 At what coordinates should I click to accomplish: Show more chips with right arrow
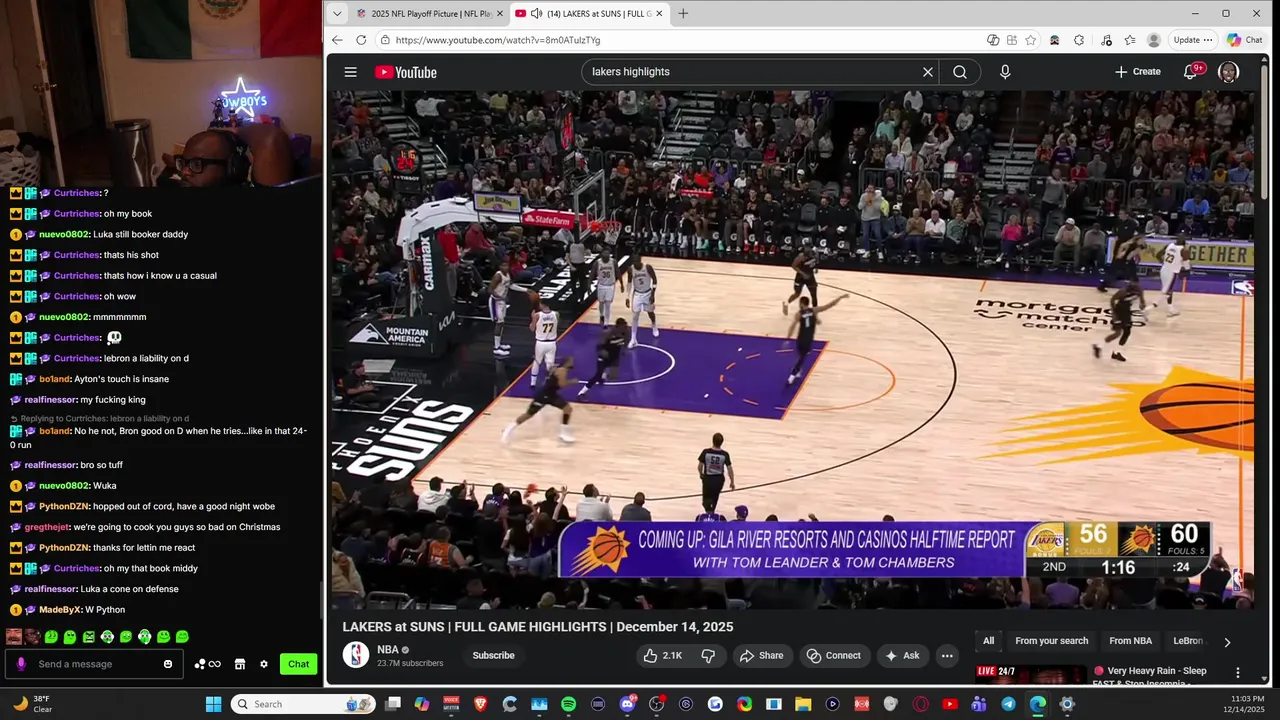pyautogui.click(x=1227, y=642)
